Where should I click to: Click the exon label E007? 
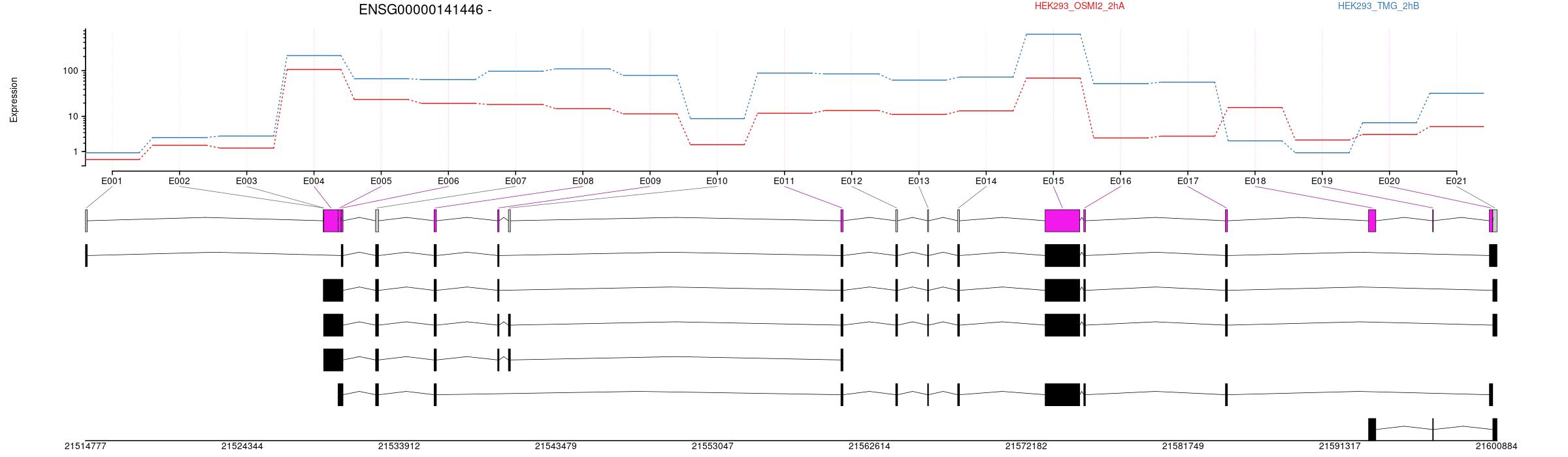pos(515,181)
